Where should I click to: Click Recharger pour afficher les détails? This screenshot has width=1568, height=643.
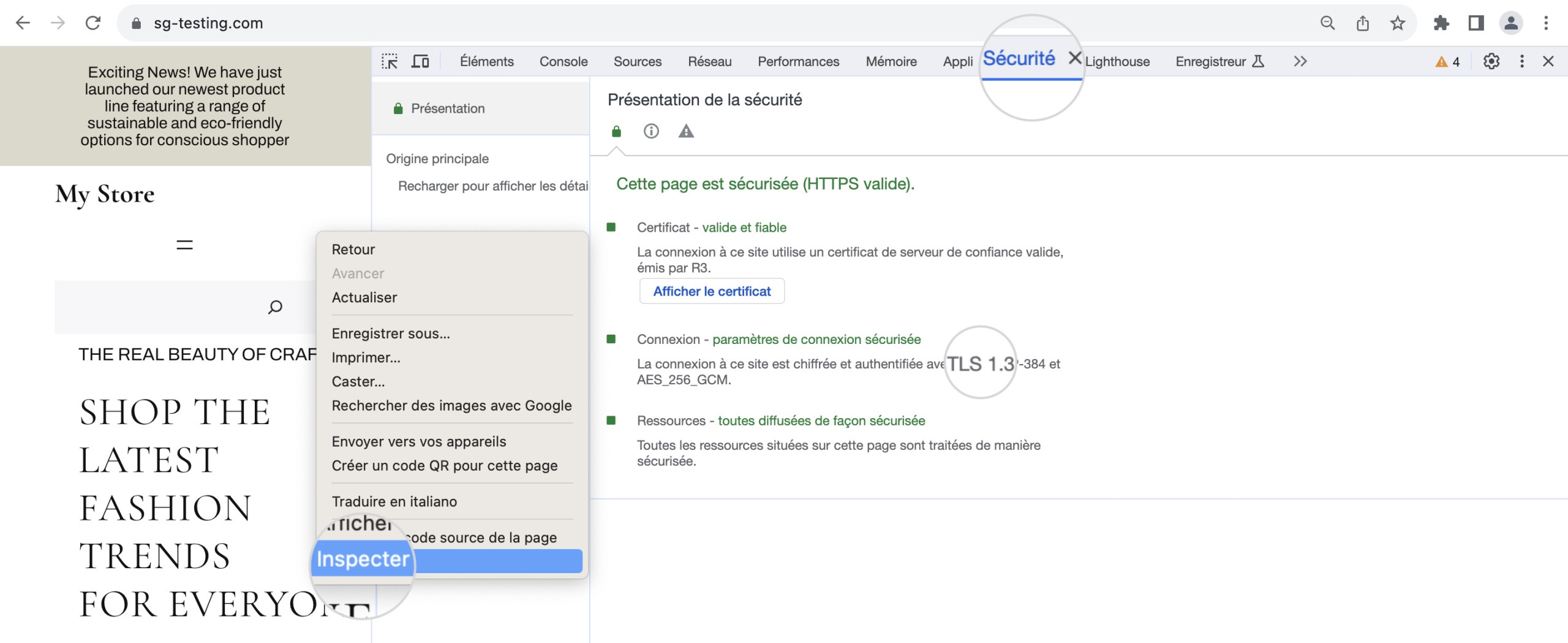[x=493, y=186]
